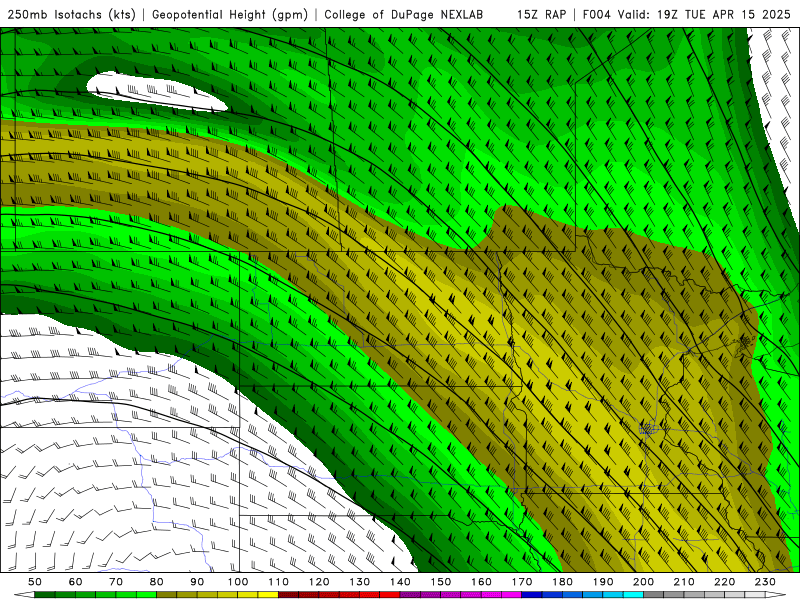
Task: Click the 'F004 Valid: 19Z TUE APR 15 2025' text
Action: 687,15
